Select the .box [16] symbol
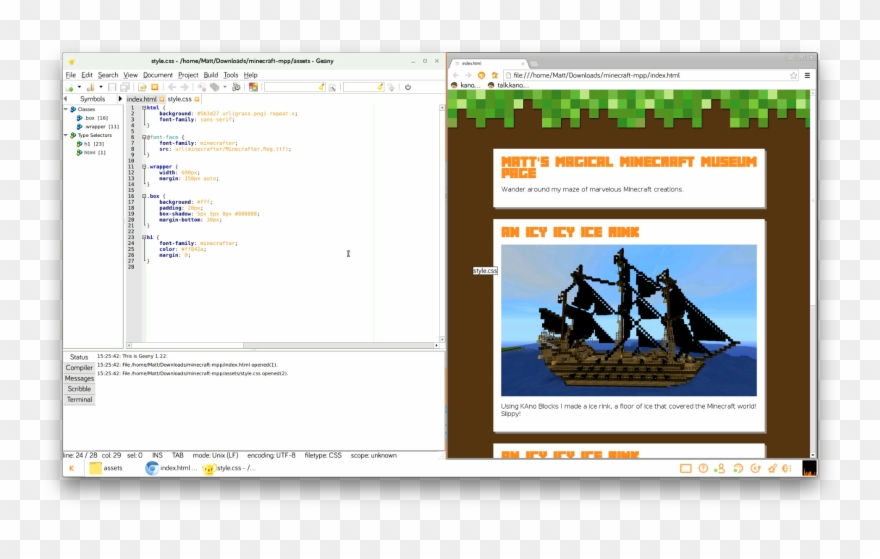Image resolution: width=880 pixels, height=559 pixels. pos(93,118)
